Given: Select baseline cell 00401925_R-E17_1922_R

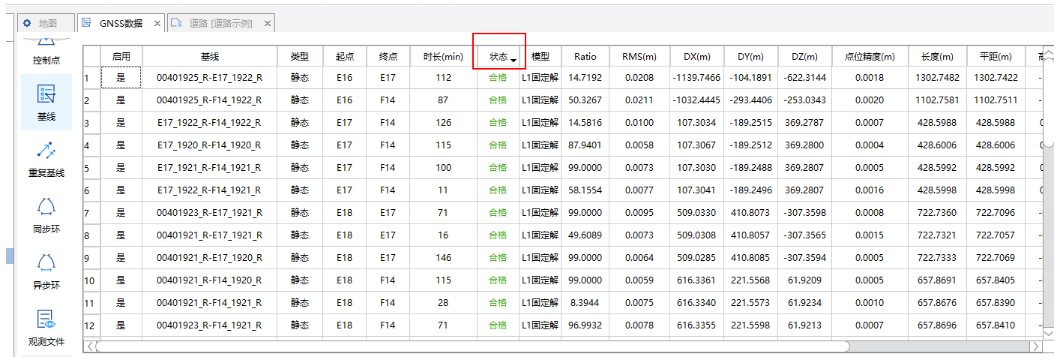Looking at the screenshot, I should click(x=210, y=78).
